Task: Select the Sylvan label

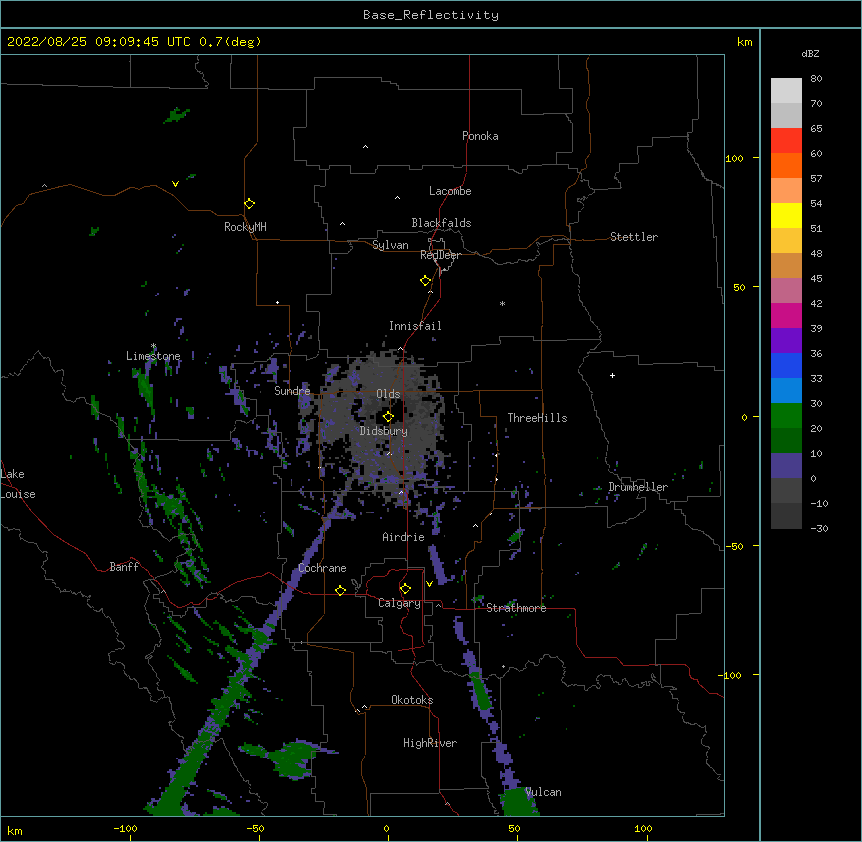Action: tap(390, 245)
